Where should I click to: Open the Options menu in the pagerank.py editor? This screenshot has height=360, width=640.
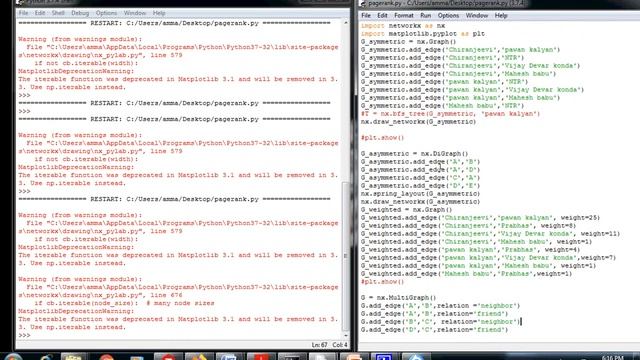[x=448, y=16]
